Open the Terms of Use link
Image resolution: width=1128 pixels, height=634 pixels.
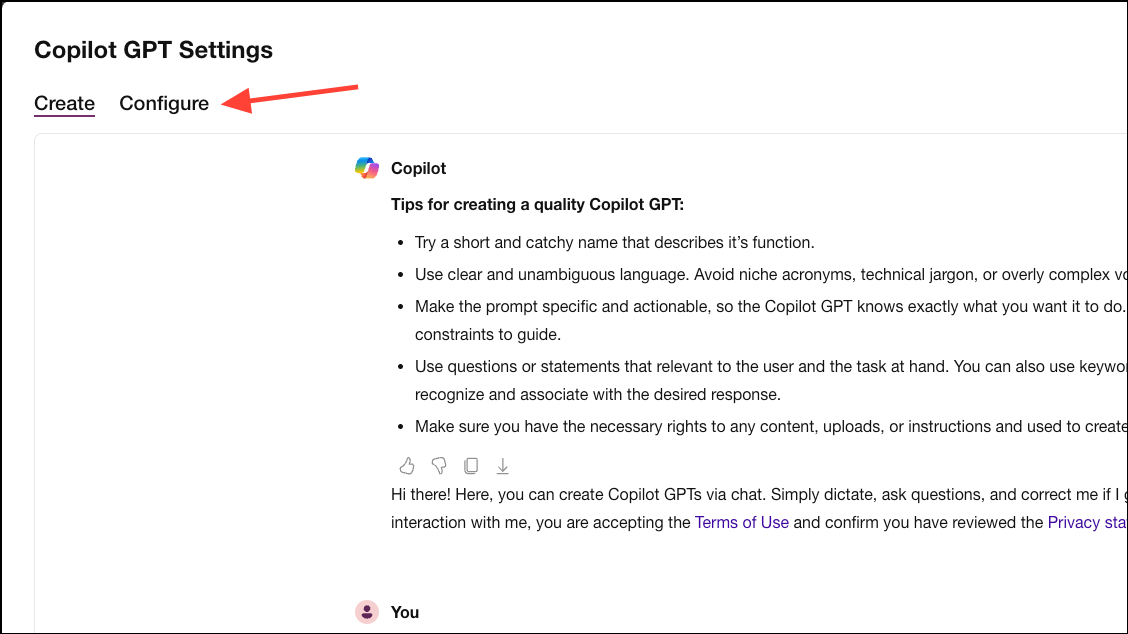(x=741, y=522)
